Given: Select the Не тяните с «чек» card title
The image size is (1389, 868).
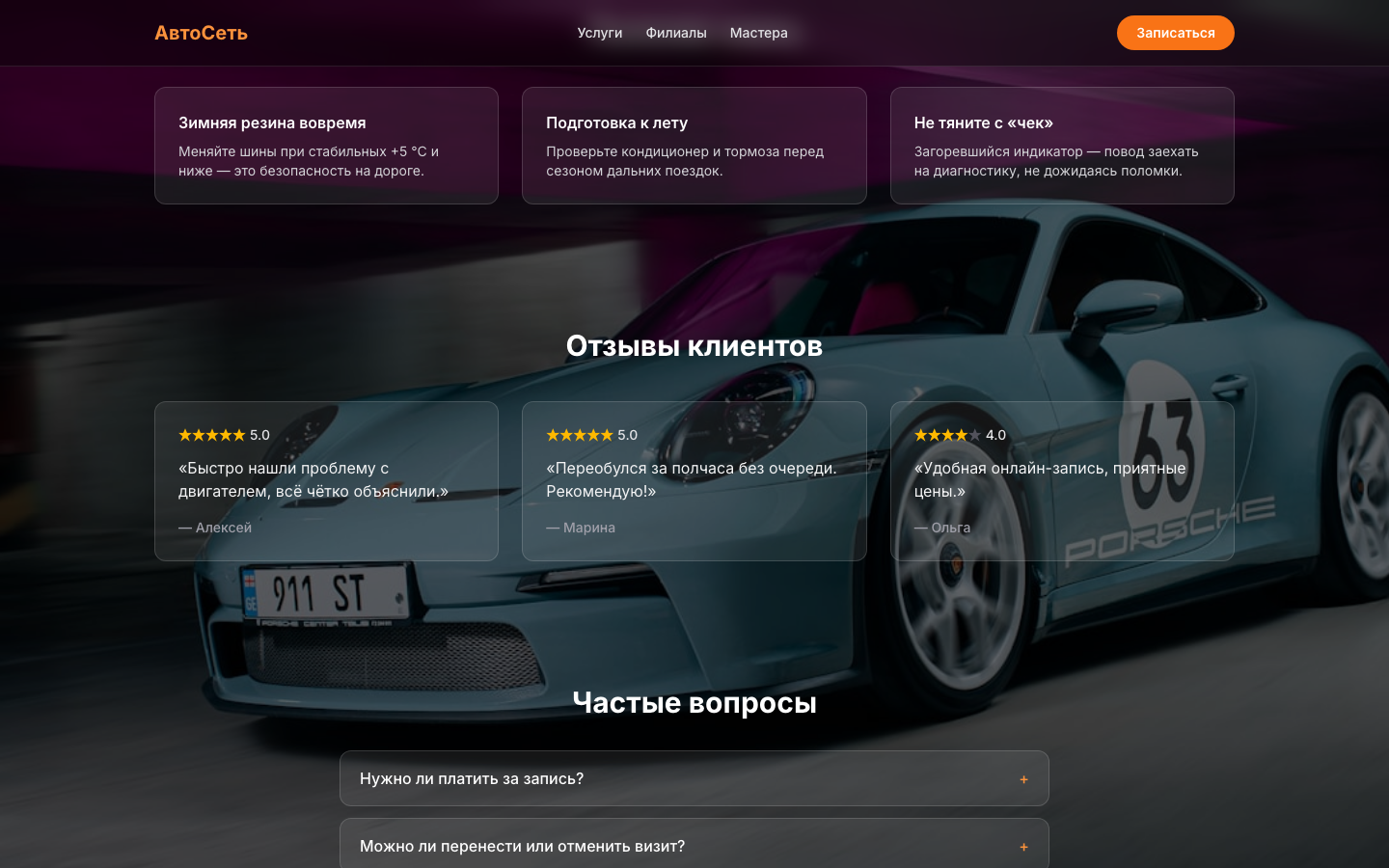Looking at the screenshot, I should [984, 122].
